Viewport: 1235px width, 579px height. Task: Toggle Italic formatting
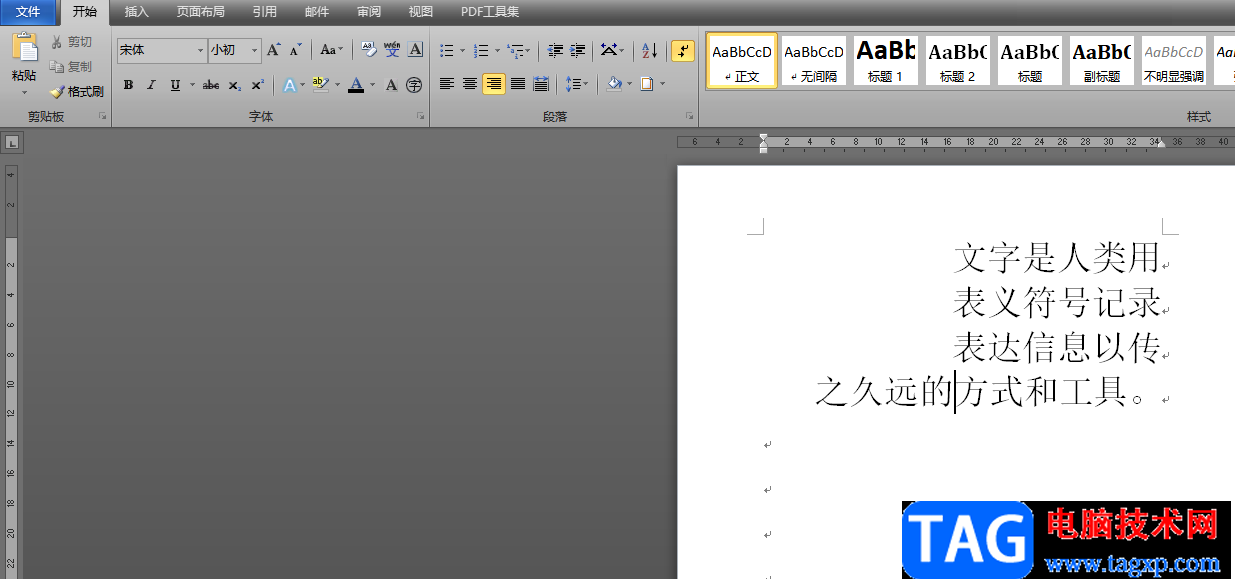[151, 85]
